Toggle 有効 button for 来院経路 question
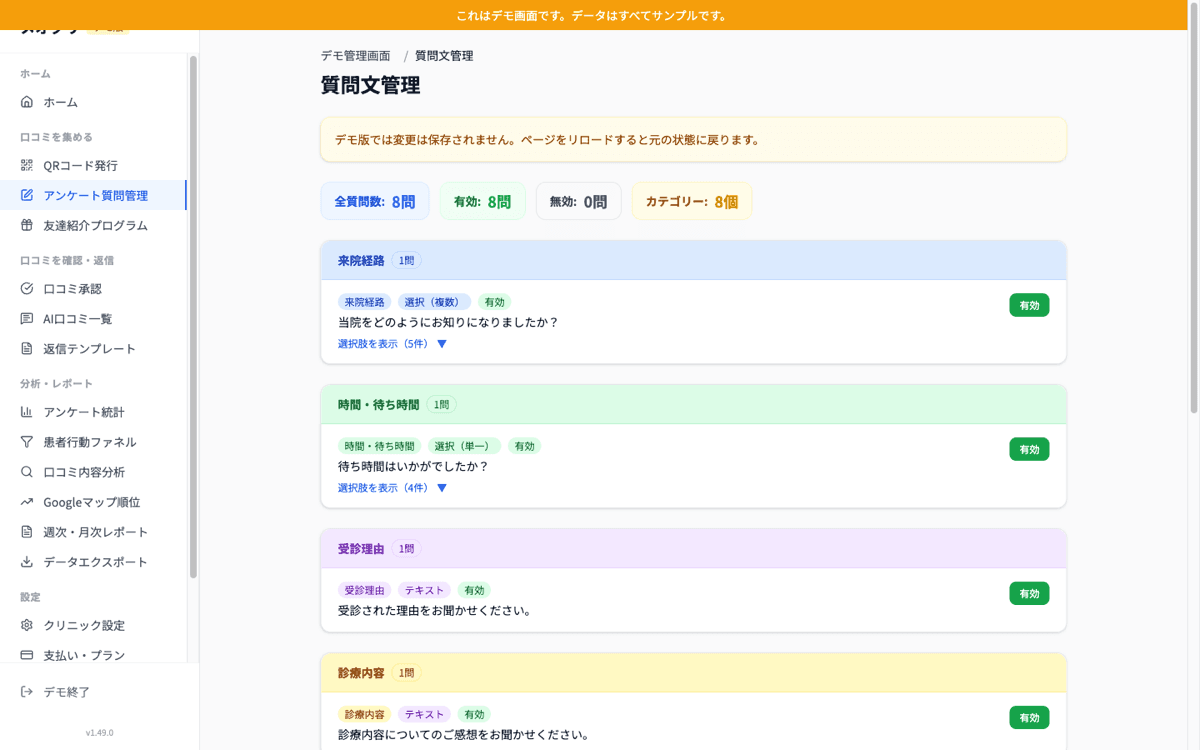The image size is (1200, 750). point(1029,305)
